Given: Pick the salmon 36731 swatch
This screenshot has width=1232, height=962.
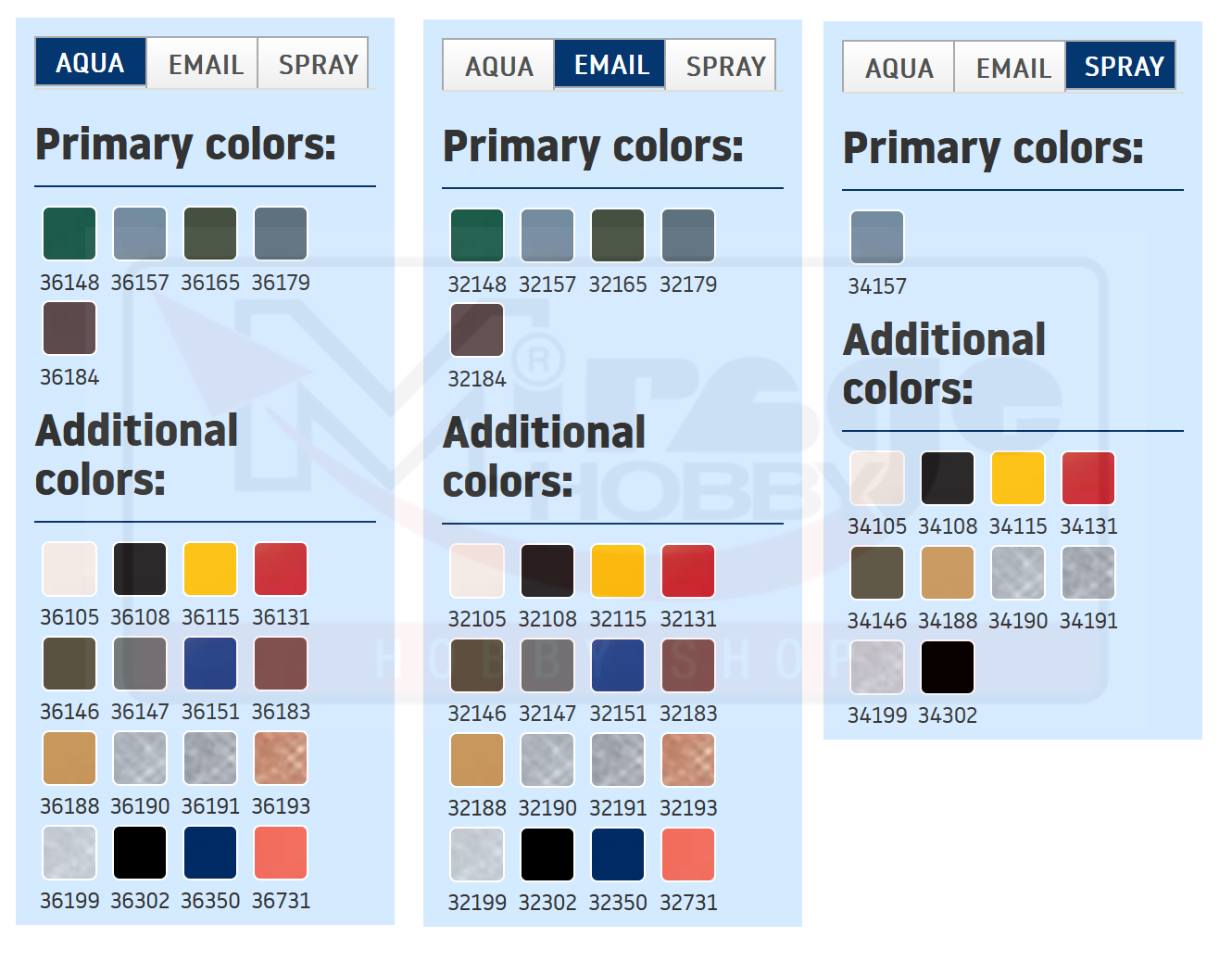Looking at the screenshot, I should [281, 853].
